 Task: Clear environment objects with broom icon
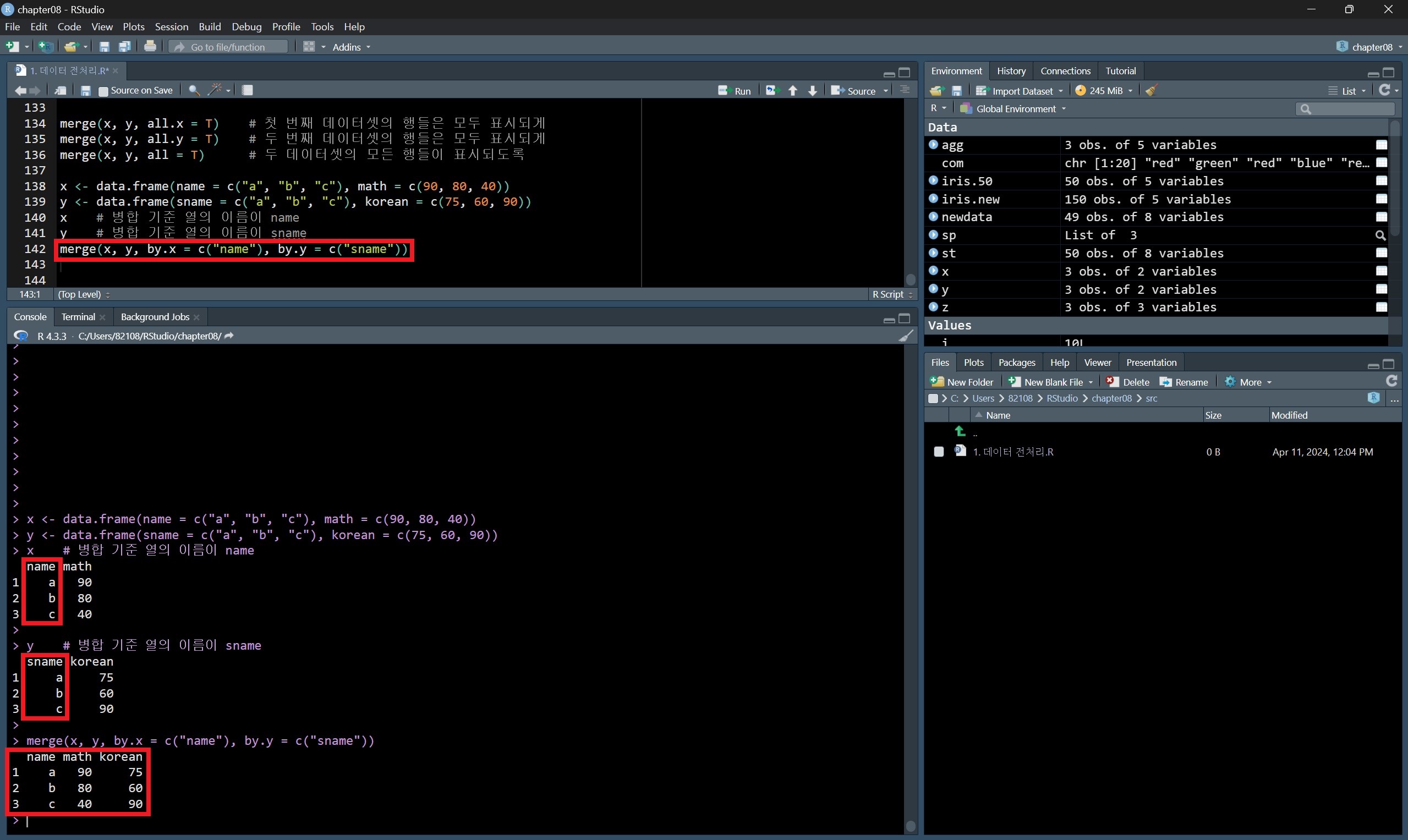[1151, 91]
